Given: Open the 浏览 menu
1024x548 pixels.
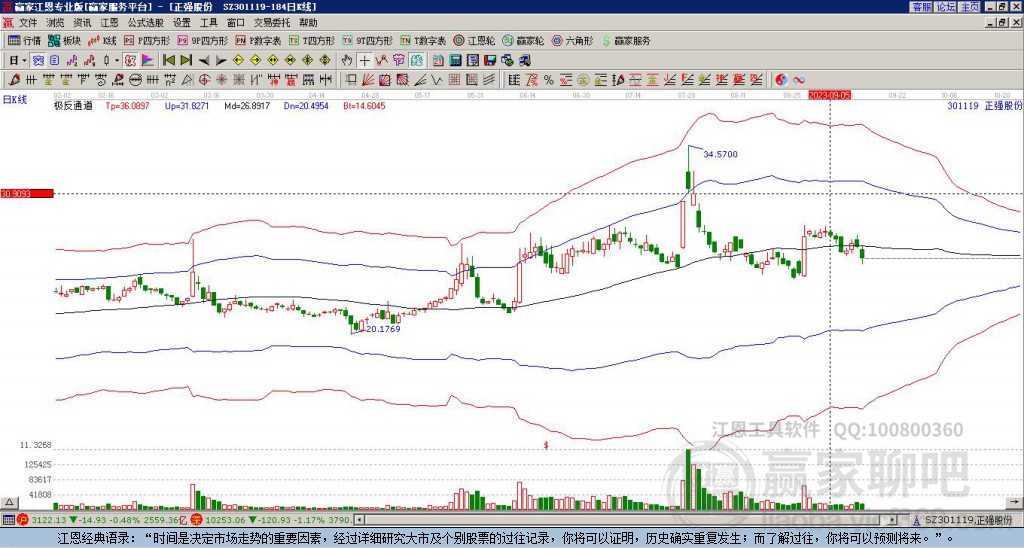Looking at the screenshot, I should (56, 23).
